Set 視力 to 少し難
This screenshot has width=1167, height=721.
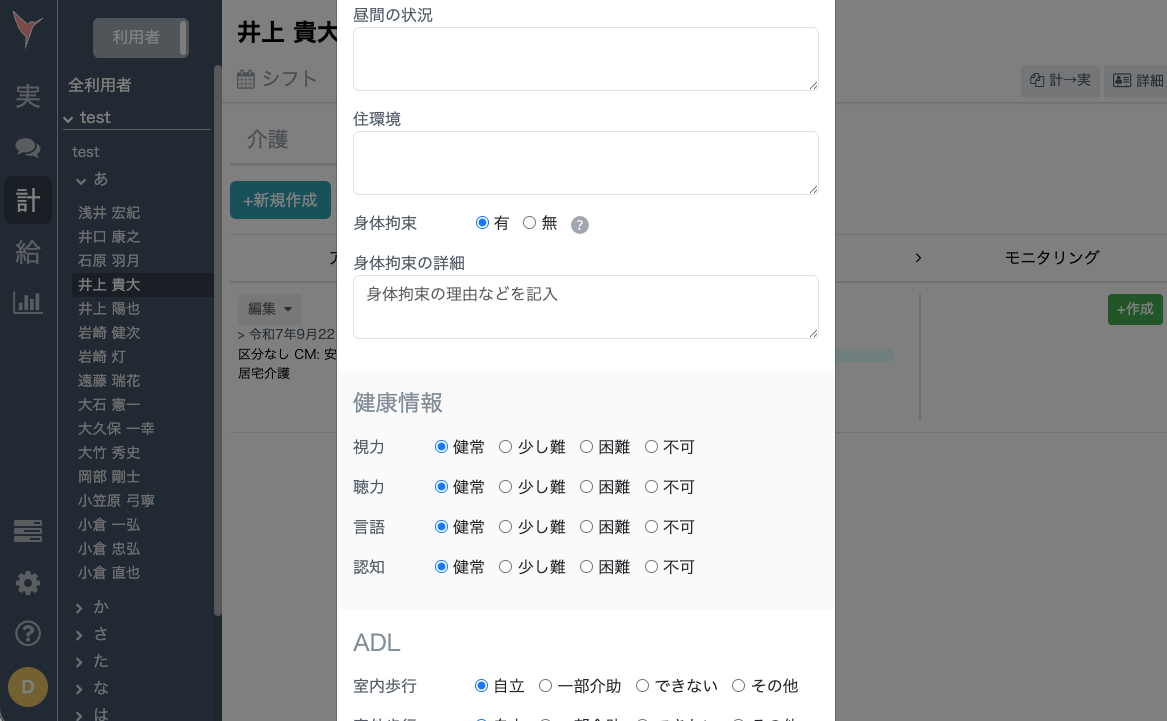pos(505,446)
